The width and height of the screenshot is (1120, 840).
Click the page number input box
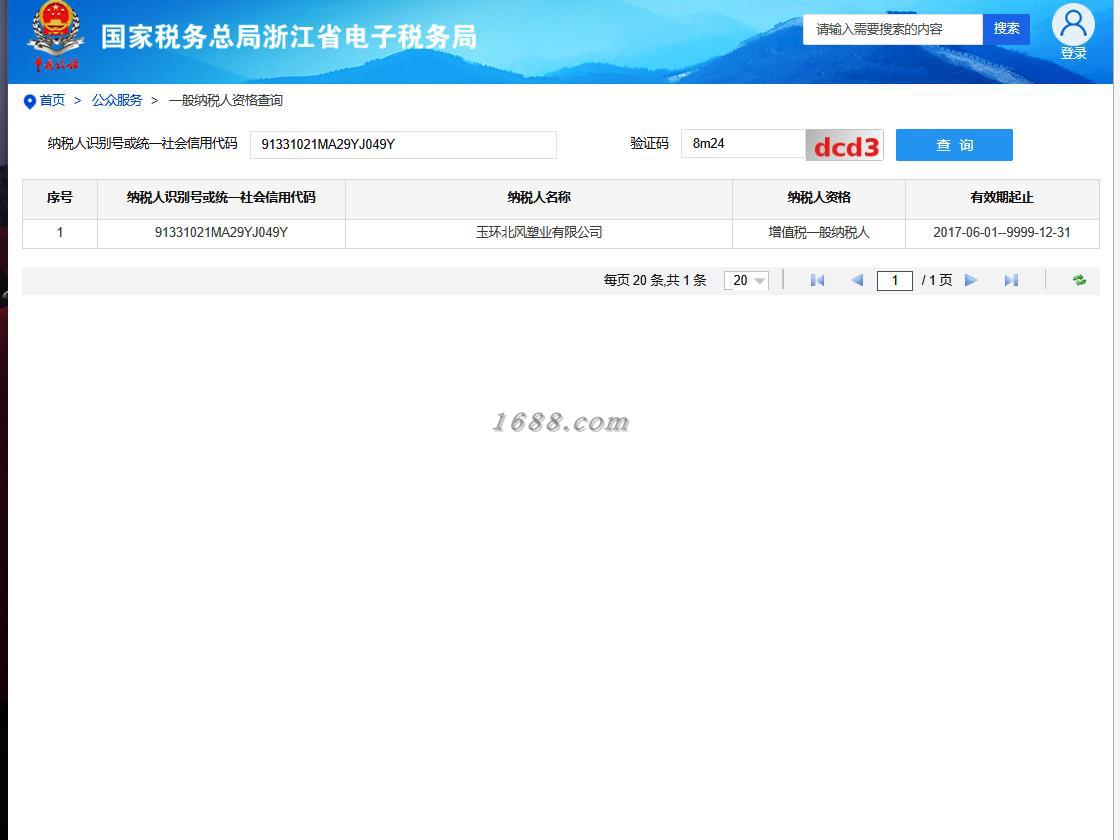point(895,281)
